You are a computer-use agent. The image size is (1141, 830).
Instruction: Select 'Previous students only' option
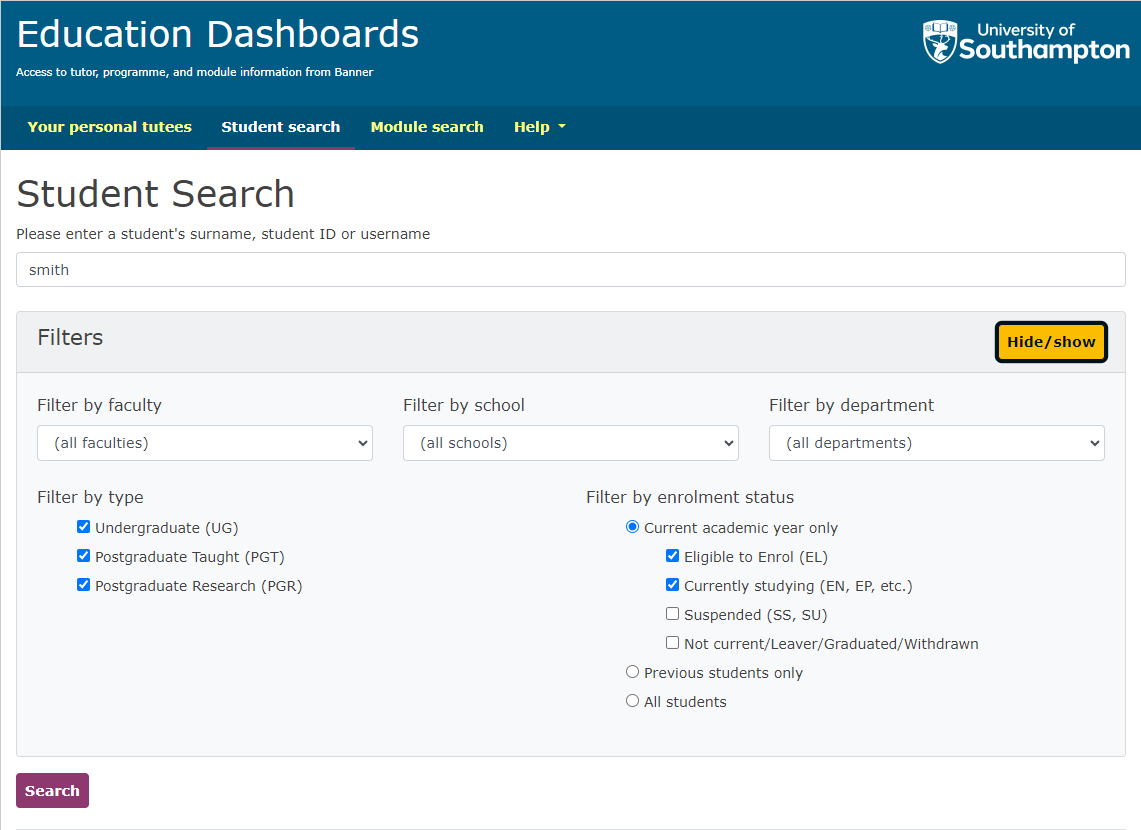tap(632, 671)
